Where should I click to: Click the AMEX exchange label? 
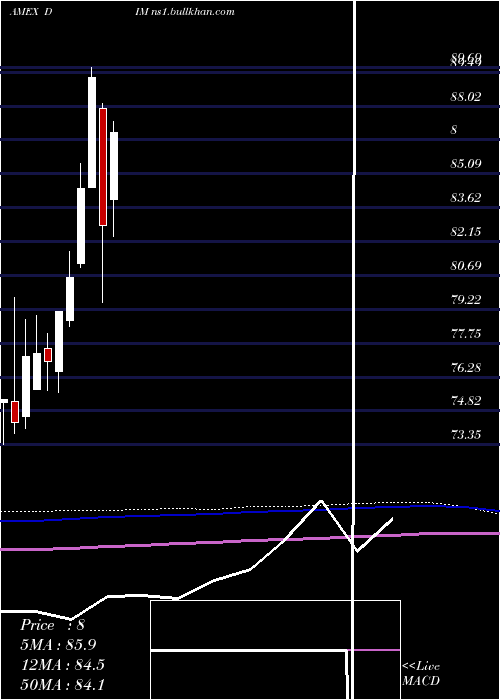25,12
